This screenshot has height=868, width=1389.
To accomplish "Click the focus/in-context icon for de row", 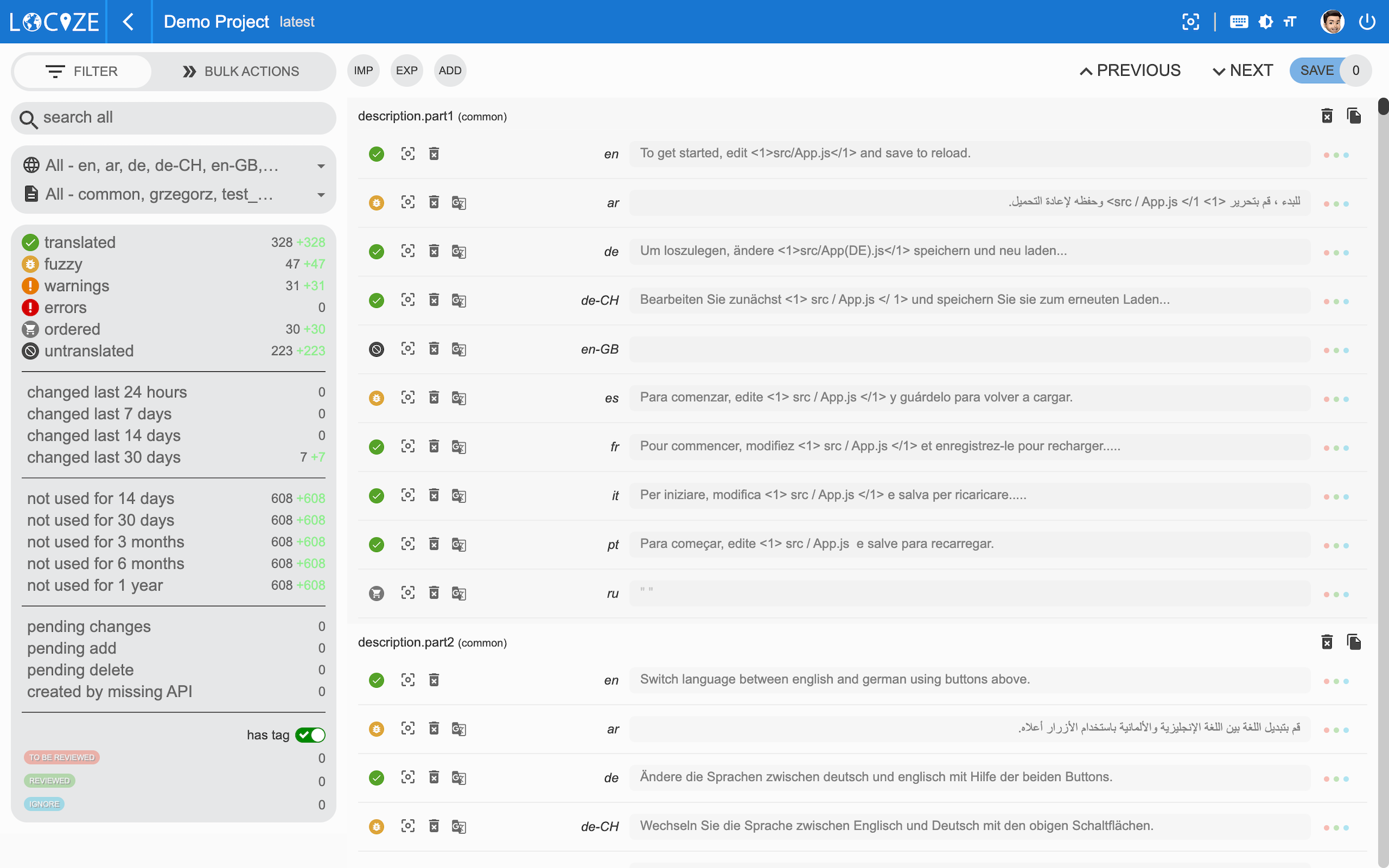I will (408, 251).
